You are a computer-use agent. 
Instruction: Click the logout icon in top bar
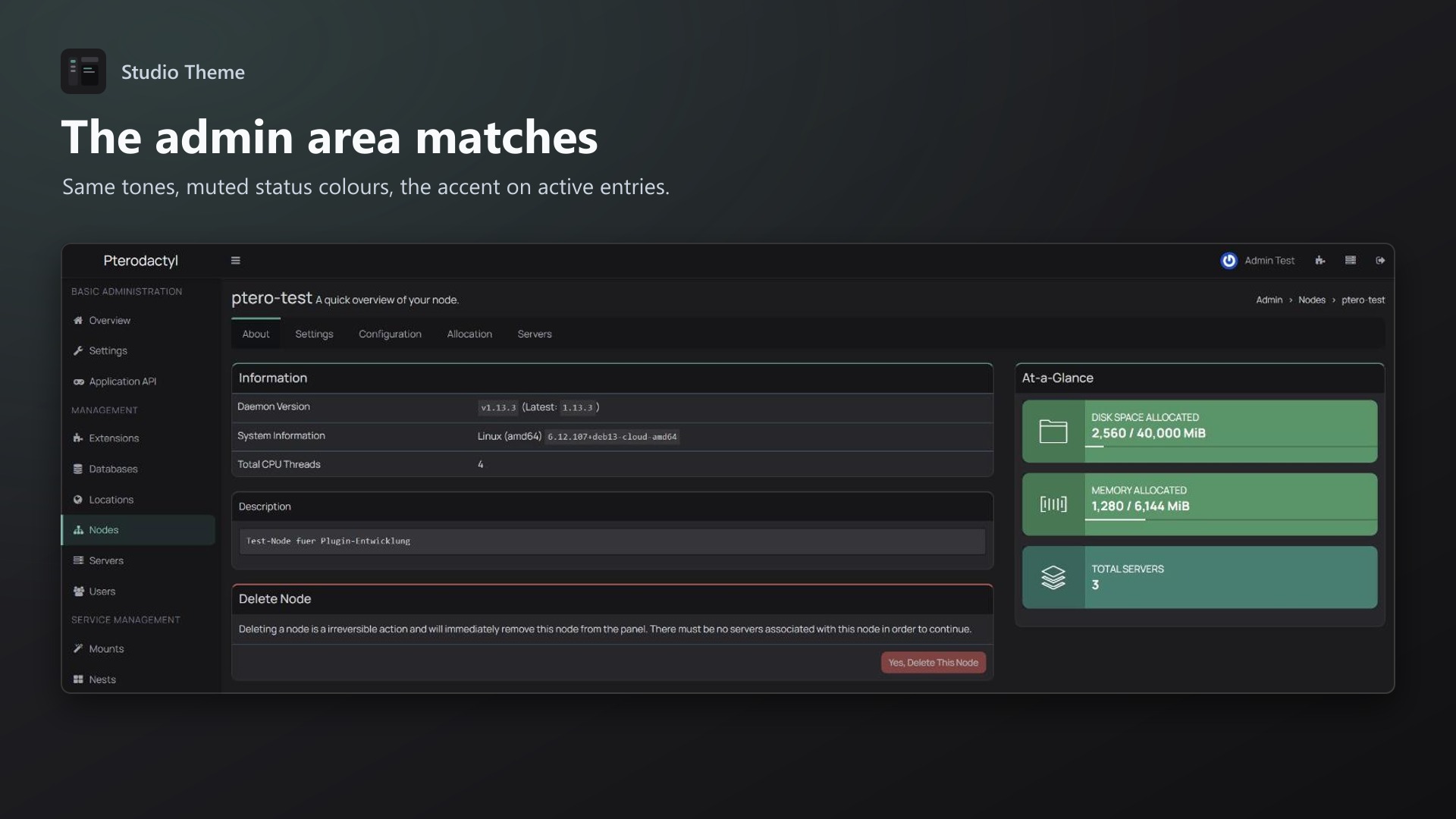pyautogui.click(x=1380, y=260)
